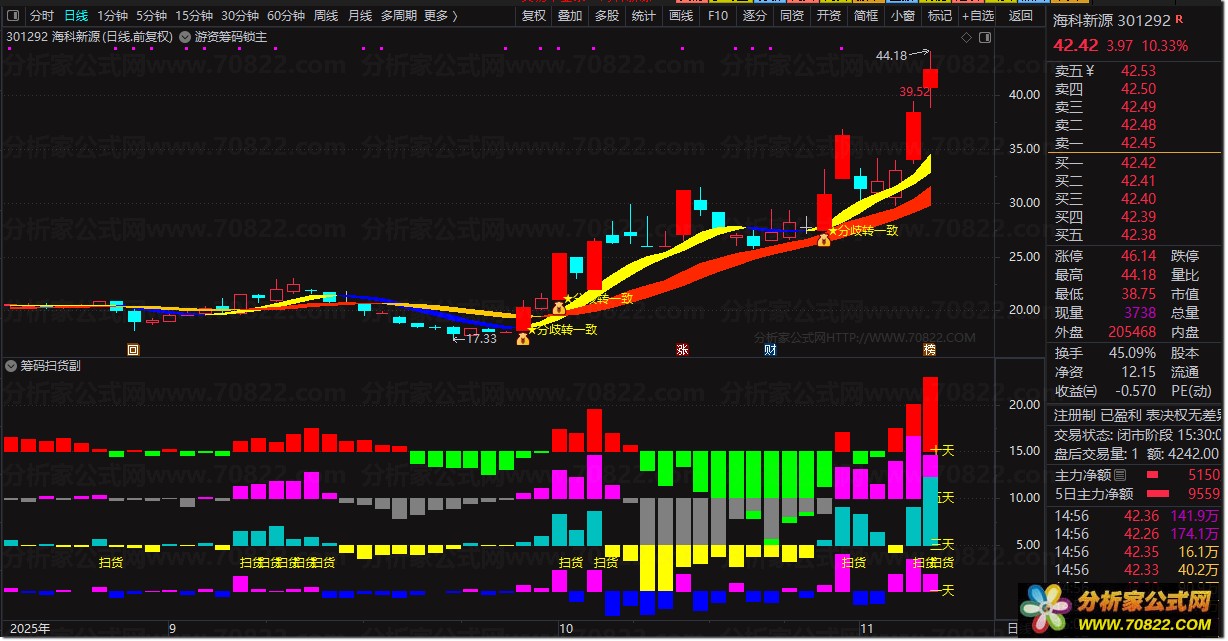Click the 复权 toolbar button
1228x641 pixels.
click(x=534, y=16)
